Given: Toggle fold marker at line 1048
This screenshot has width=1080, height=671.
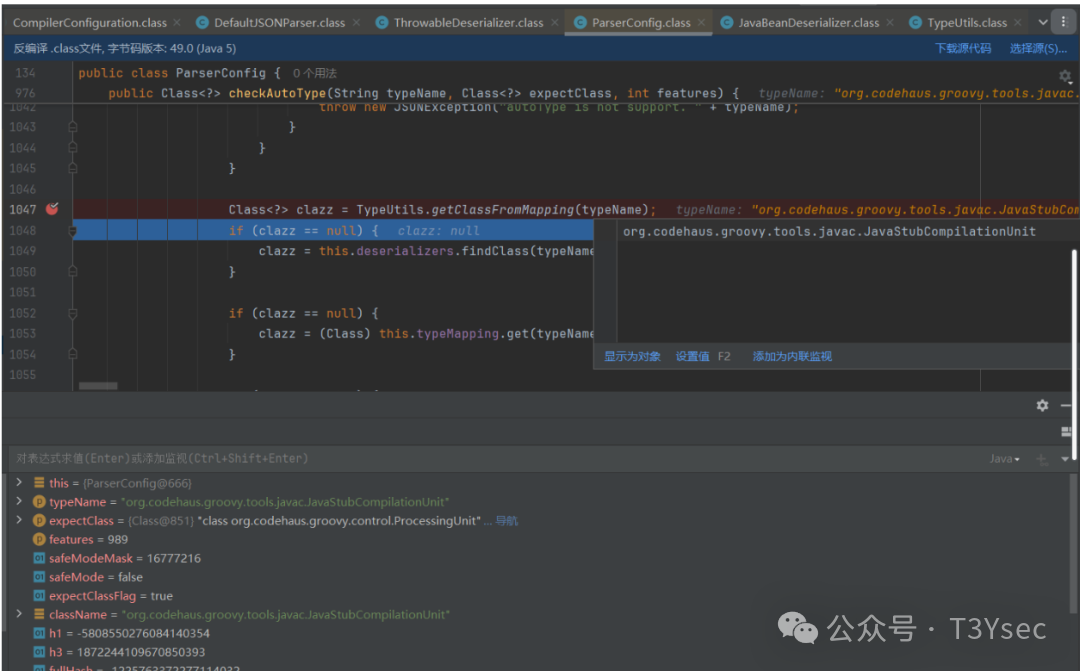Looking at the screenshot, I should point(72,231).
